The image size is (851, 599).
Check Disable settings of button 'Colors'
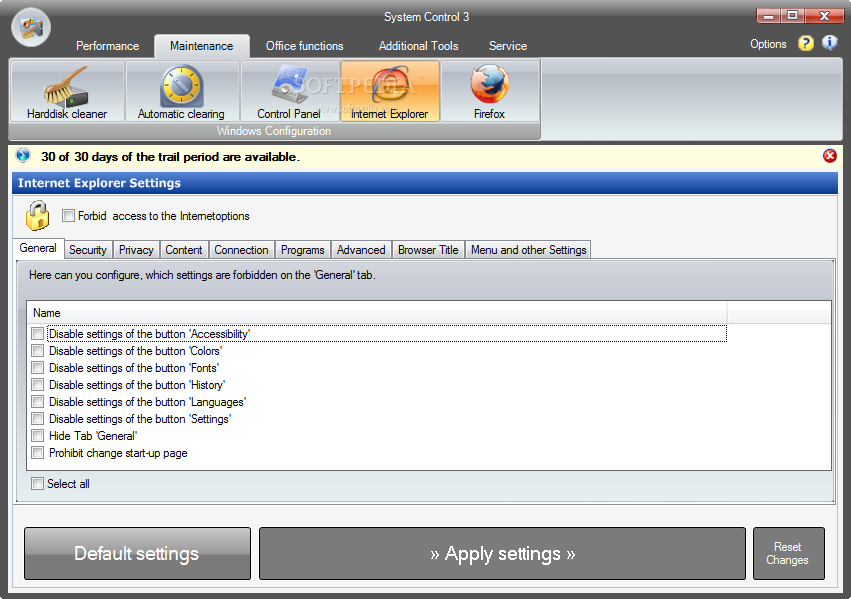click(x=37, y=351)
